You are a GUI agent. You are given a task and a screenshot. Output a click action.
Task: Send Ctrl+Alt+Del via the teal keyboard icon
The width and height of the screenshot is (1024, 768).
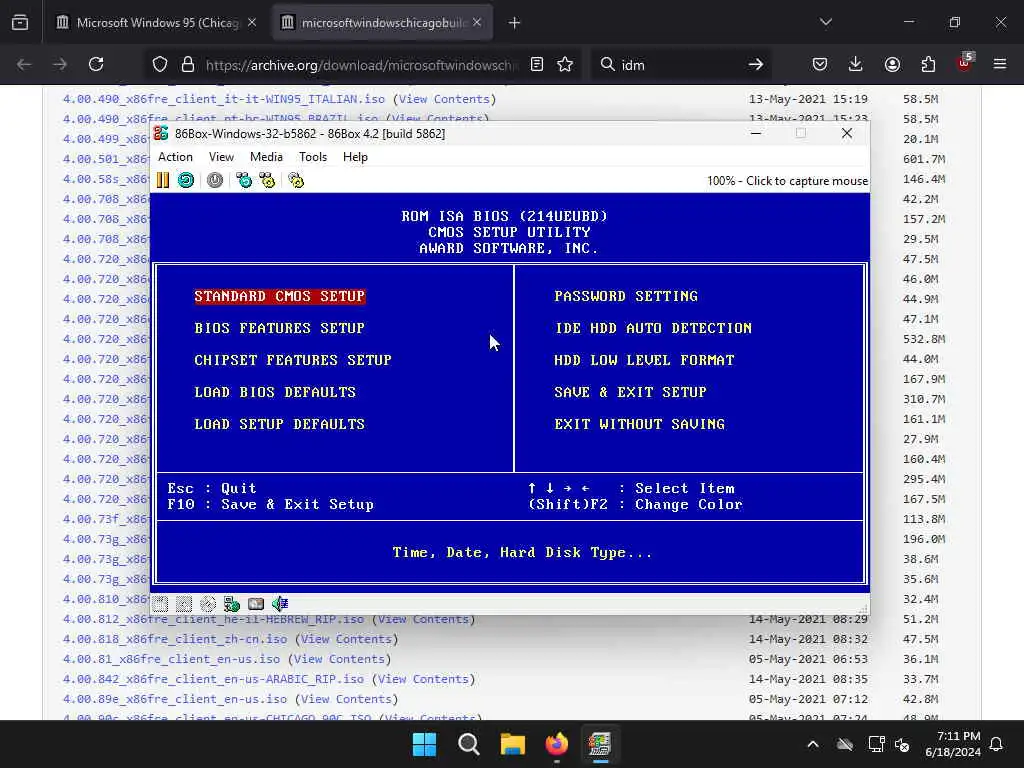pos(244,180)
